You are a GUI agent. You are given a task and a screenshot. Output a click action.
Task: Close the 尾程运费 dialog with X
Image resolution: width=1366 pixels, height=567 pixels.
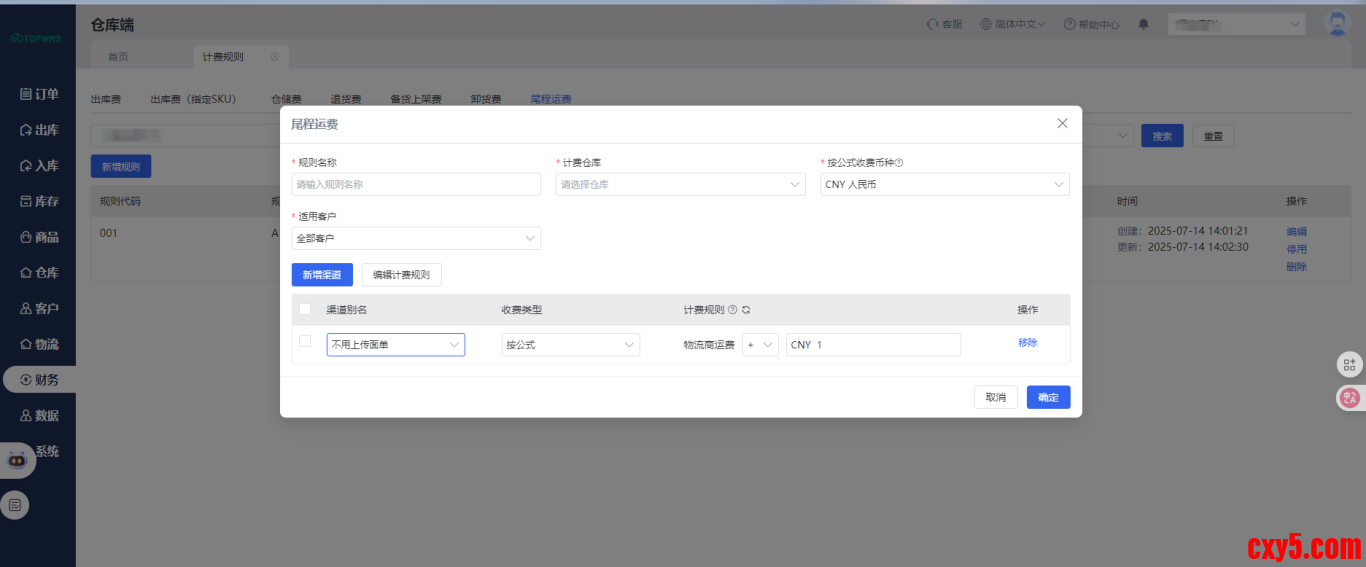coord(1062,123)
